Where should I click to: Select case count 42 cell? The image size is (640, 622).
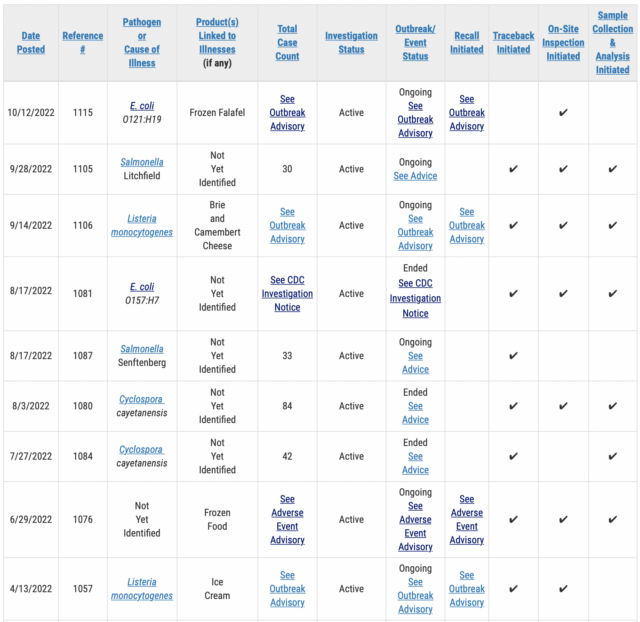(287, 456)
